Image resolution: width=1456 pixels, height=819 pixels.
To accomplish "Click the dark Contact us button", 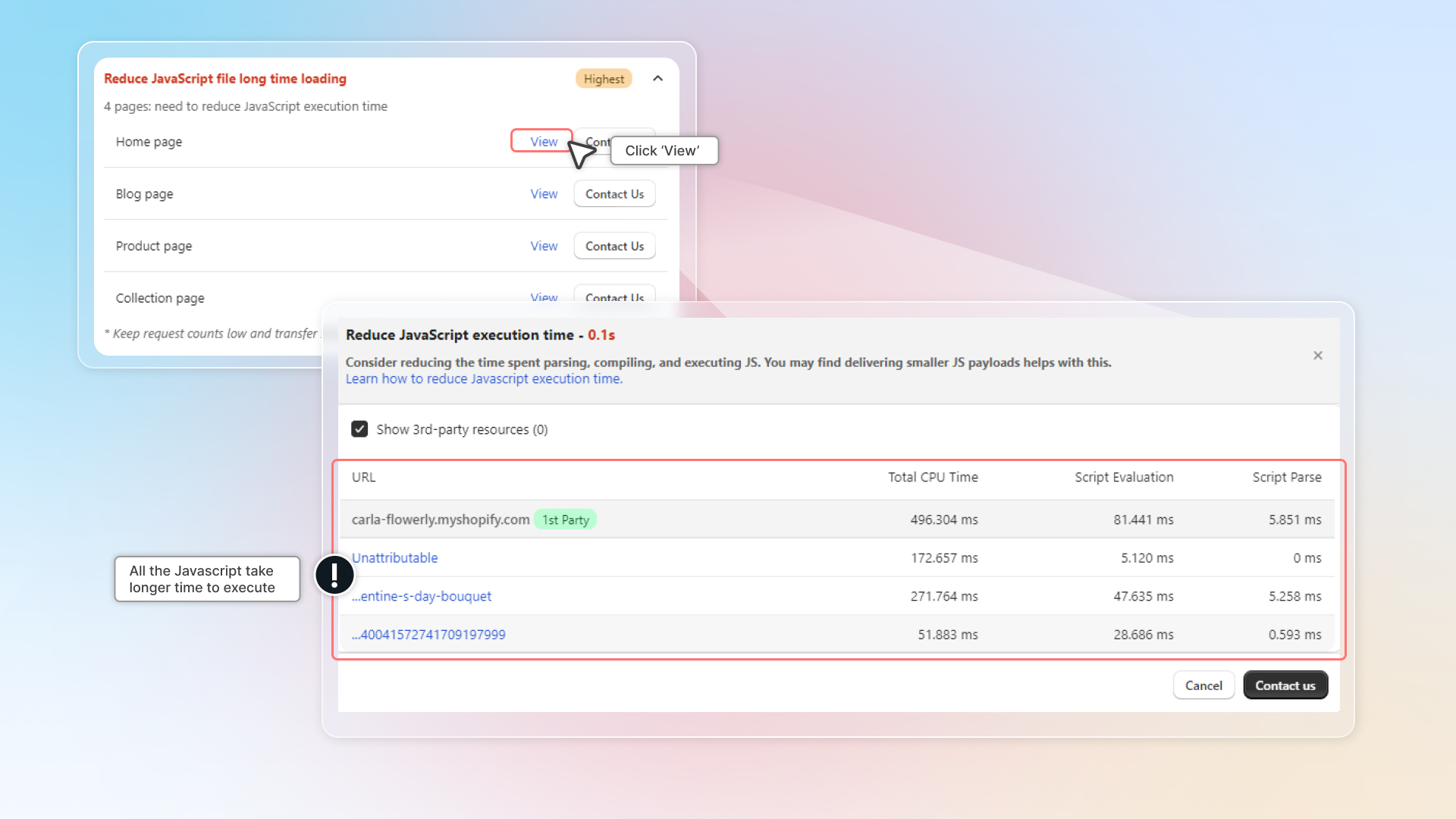I will tap(1285, 686).
